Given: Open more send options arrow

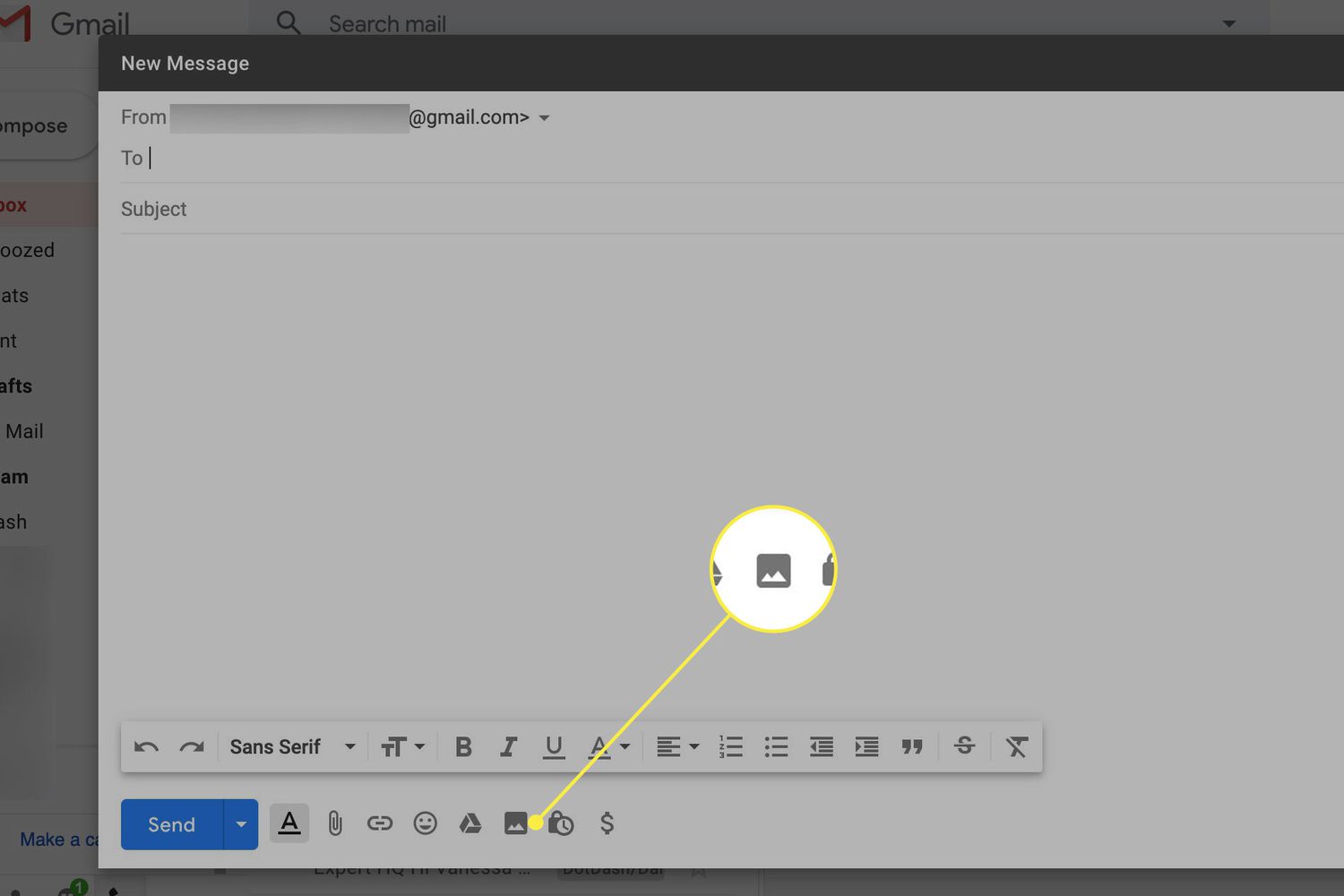Looking at the screenshot, I should (x=240, y=824).
